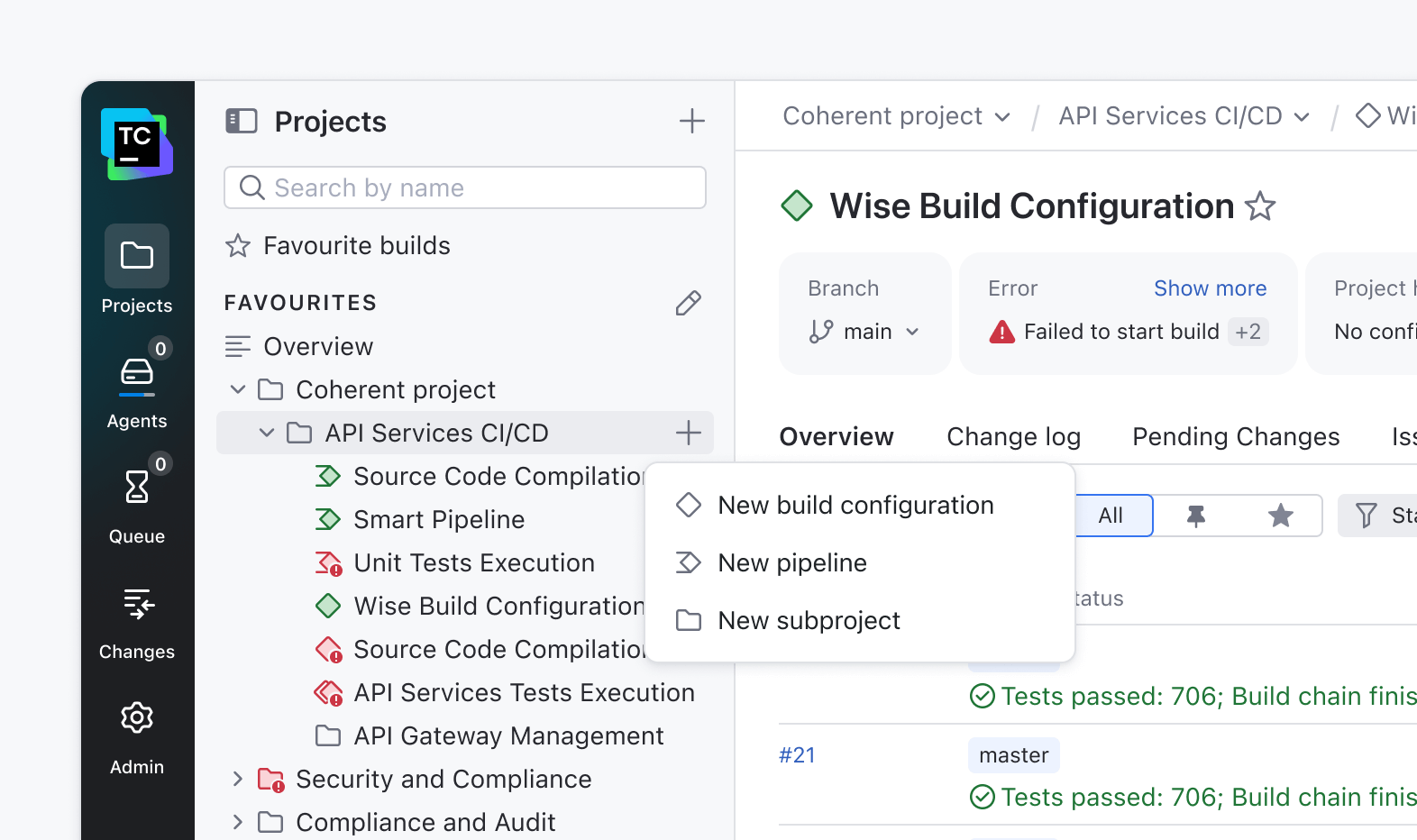Switch to the Change log tab
The width and height of the screenshot is (1417, 840).
(x=1013, y=437)
